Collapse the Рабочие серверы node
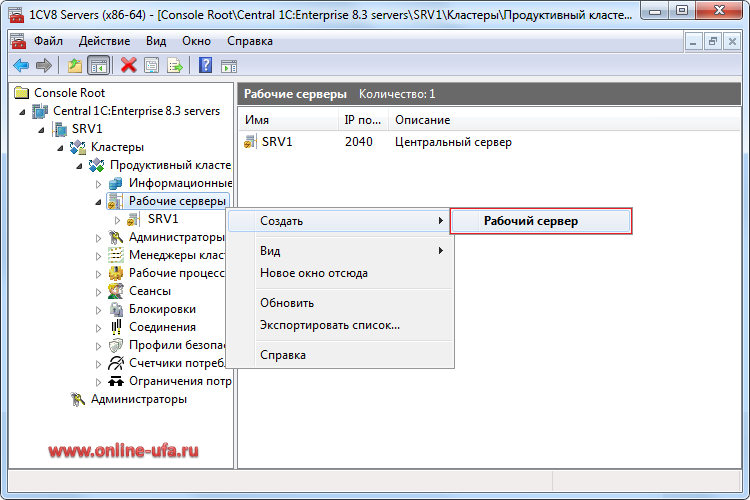Screen dimensions: 750x500 (98, 202)
